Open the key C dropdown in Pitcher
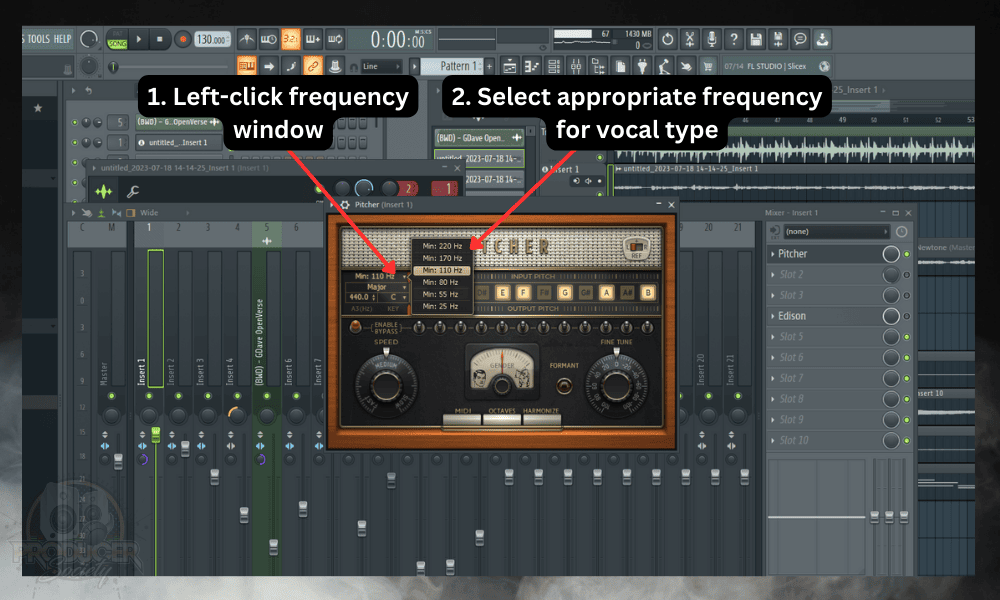The height and width of the screenshot is (600, 1000). (394, 297)
